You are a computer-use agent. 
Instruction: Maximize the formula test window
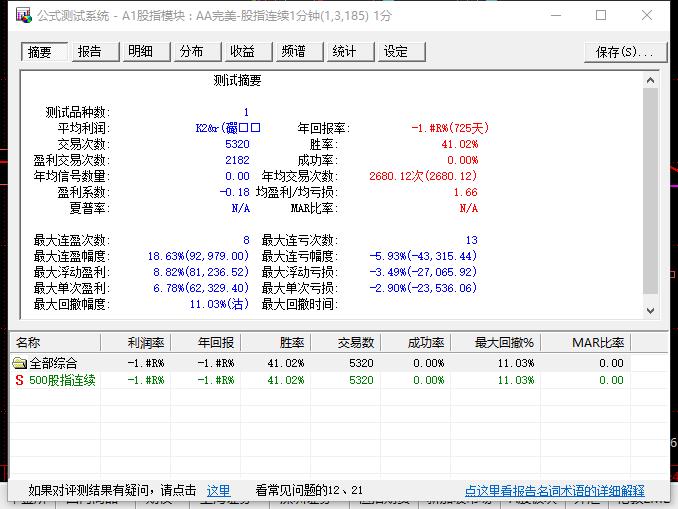(x=601, y=16)
